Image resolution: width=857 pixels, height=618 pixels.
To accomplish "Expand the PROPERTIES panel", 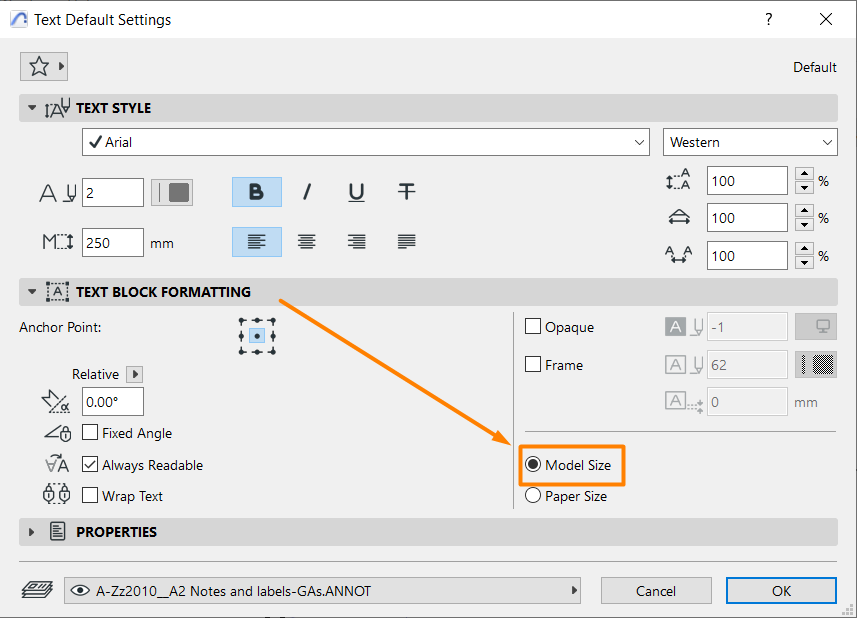I will tap(31, 531).
